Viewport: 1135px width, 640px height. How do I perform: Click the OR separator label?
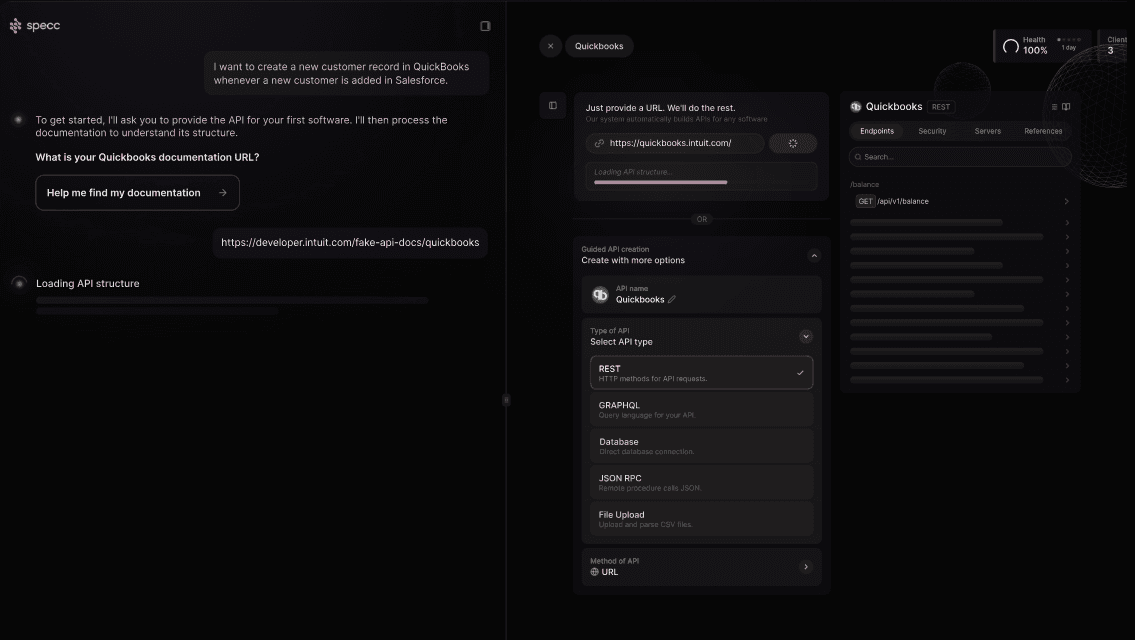pyautogui.click(x=701, y=219)
